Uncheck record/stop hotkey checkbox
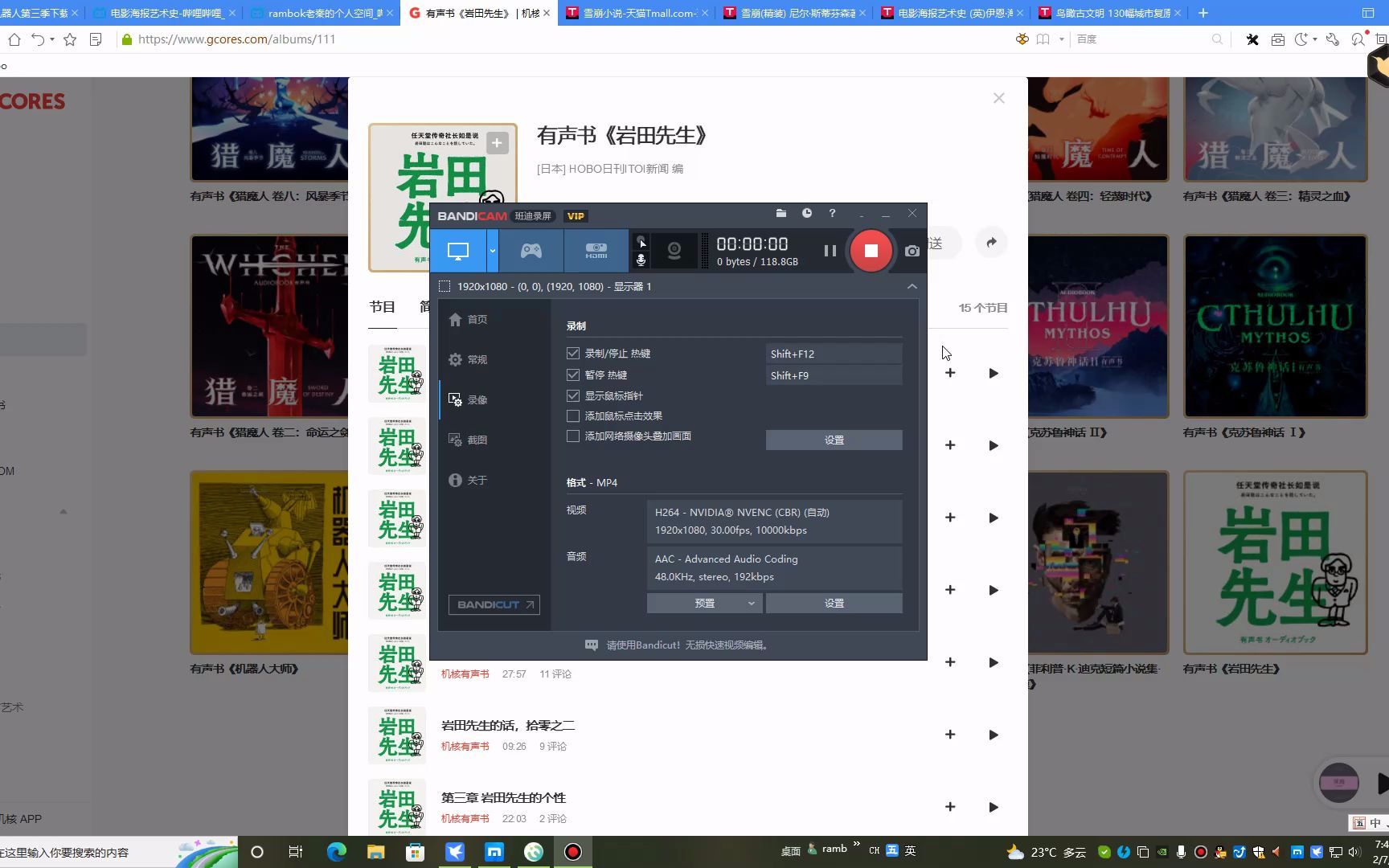This screenshot has width=1389, height=868. coord(573,354)
